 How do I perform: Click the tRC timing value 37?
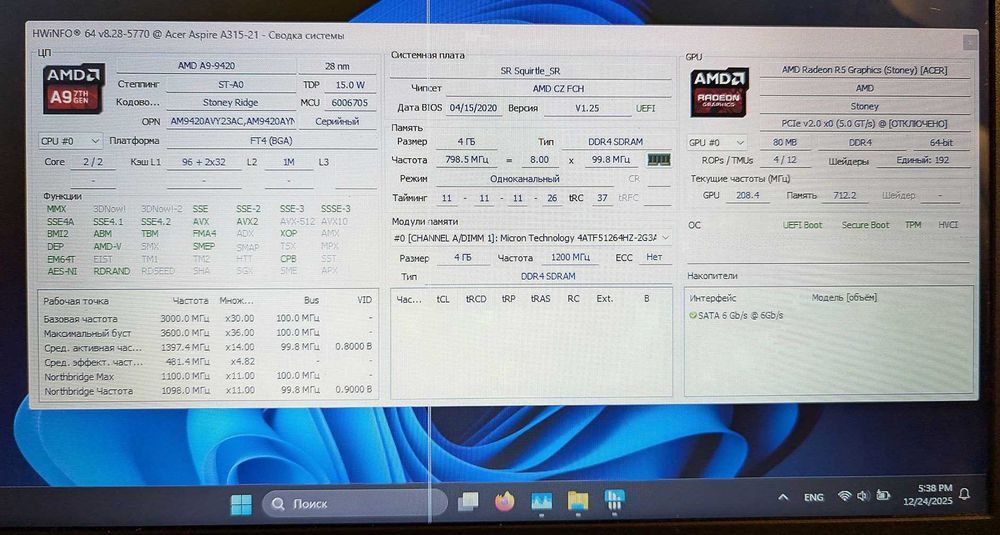(601, 198)
